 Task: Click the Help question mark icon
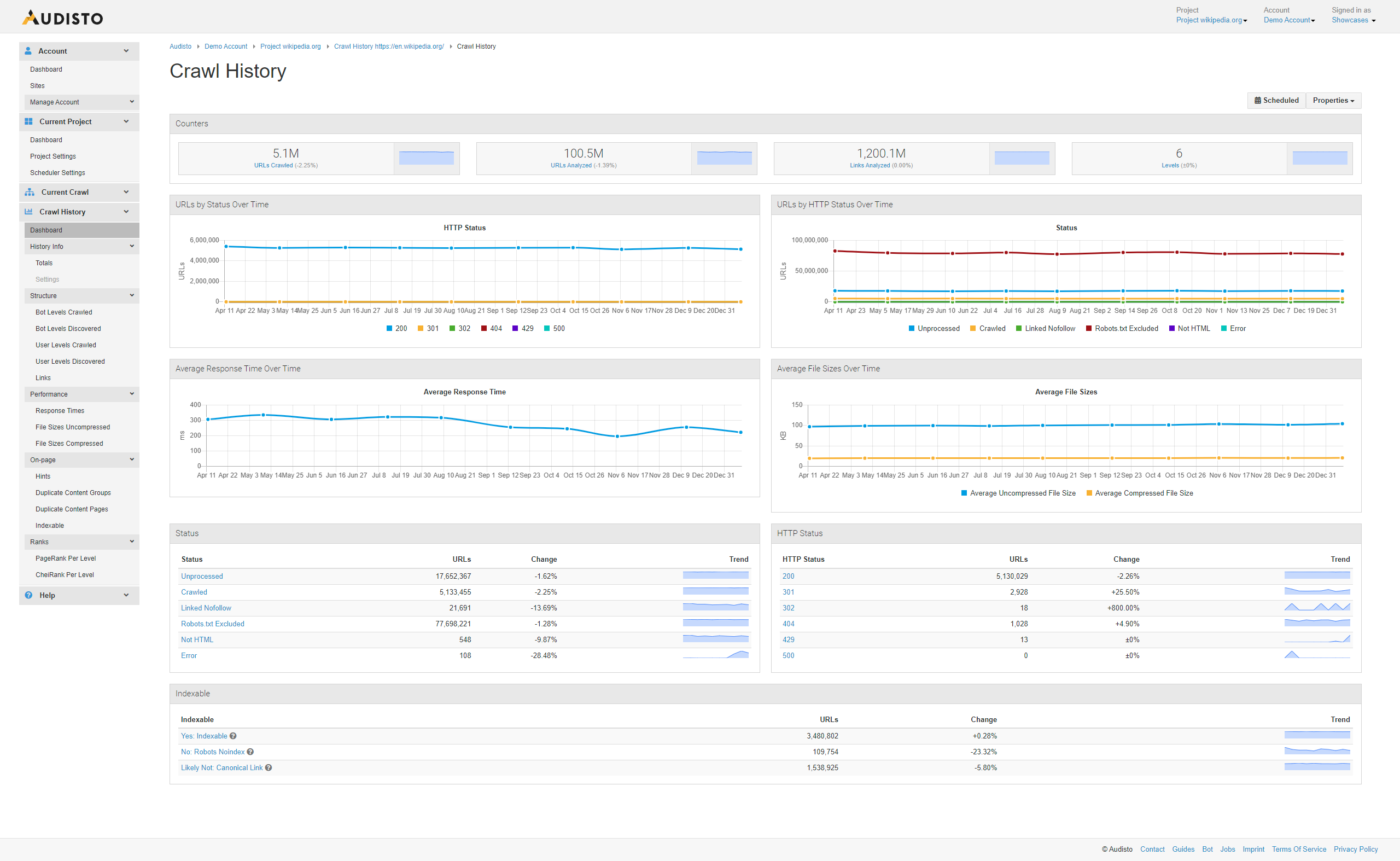coord(28,595)
